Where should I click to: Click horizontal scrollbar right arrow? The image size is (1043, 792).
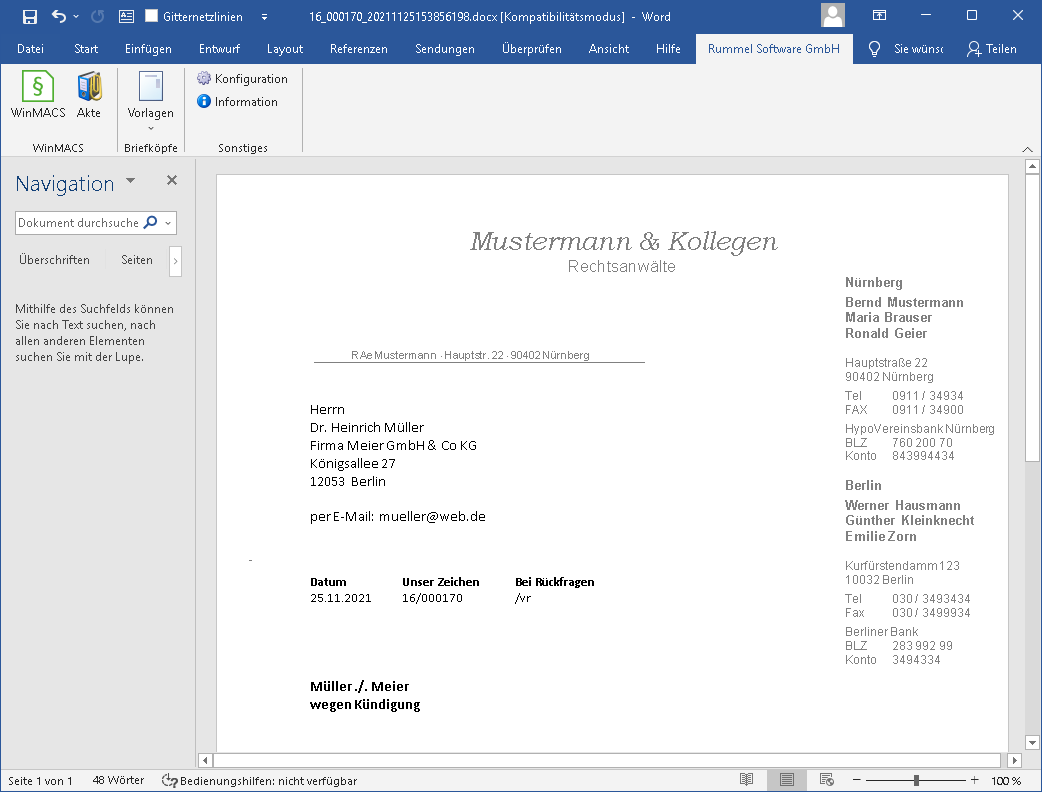(x=1014, y=760)
